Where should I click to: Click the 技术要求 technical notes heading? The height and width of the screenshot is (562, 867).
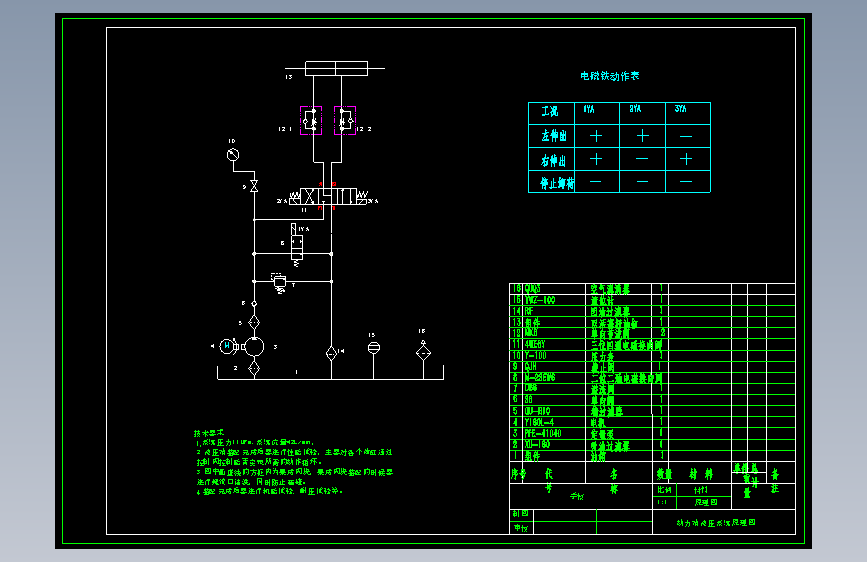[208, 433]
